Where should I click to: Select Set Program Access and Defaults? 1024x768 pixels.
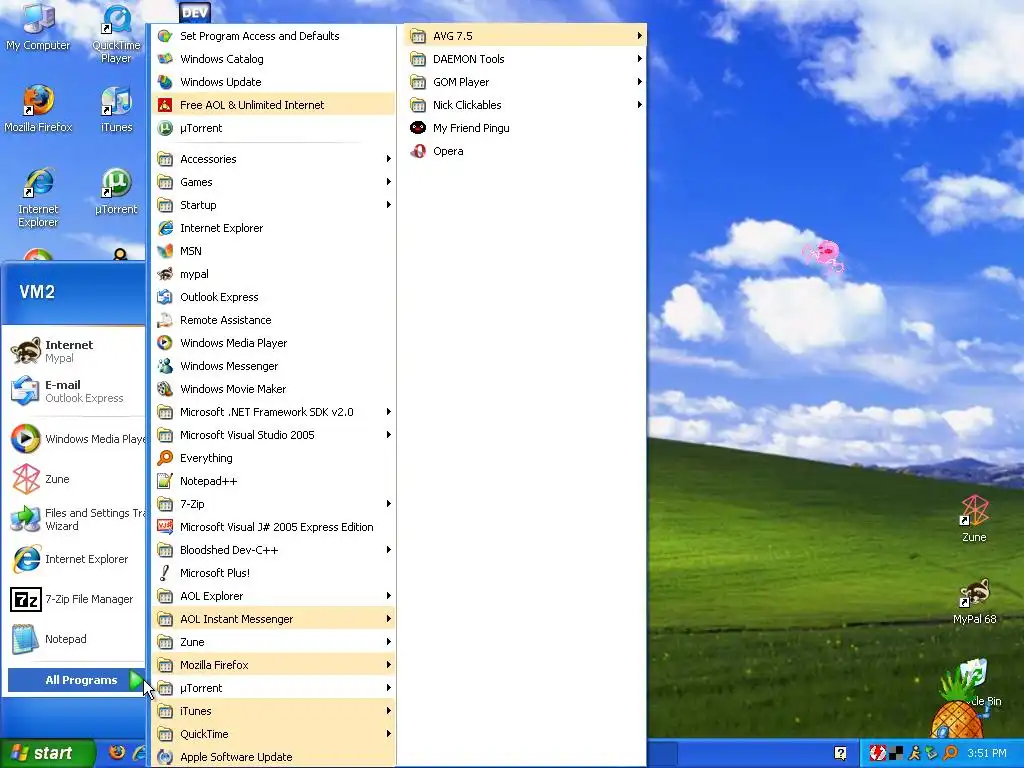tap(274, 36)
